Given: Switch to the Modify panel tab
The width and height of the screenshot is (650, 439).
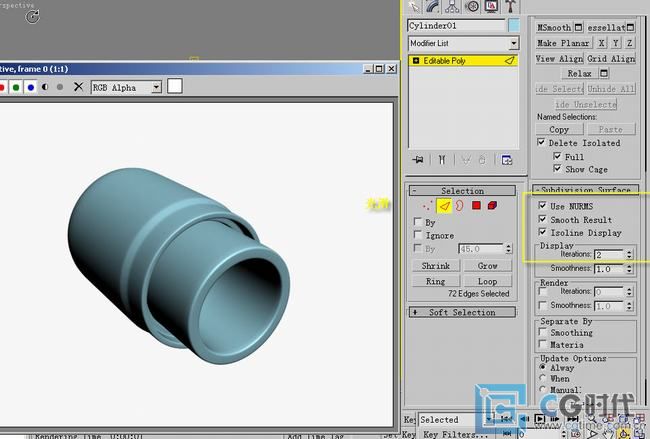Looking at the screenshot, I should [x=432, y=6].
